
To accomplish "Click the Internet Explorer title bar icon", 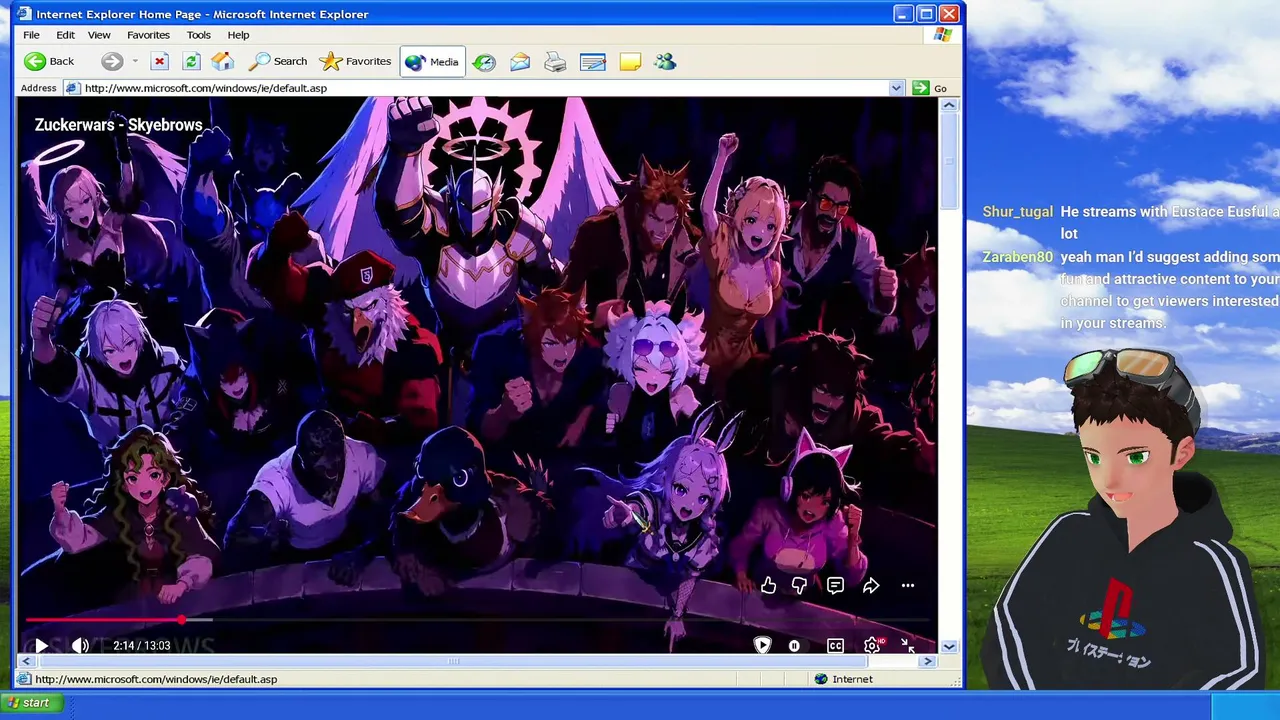I will pos(24,14).
